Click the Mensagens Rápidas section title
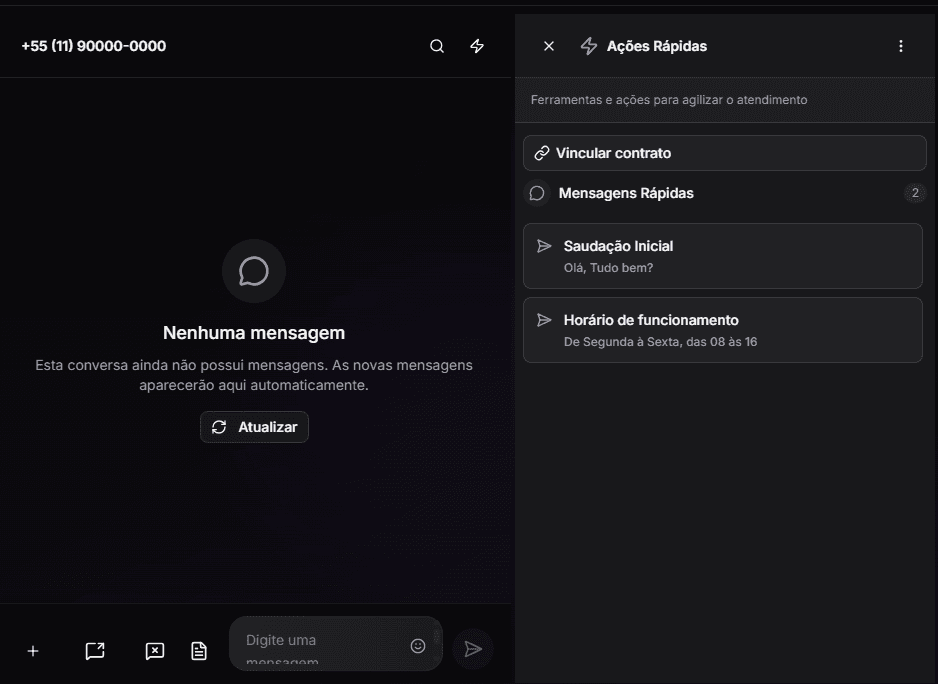Screen dimensions: 938x684 click(x=626, y=193)
